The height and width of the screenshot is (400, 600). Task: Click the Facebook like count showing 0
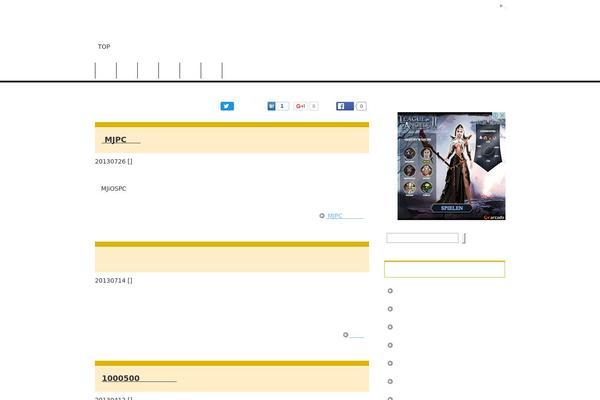click(361, 106)
